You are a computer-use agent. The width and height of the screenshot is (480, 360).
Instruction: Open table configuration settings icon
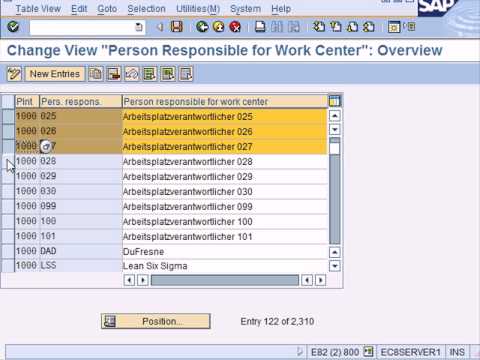pyautogui.click(x=334, y=101)
